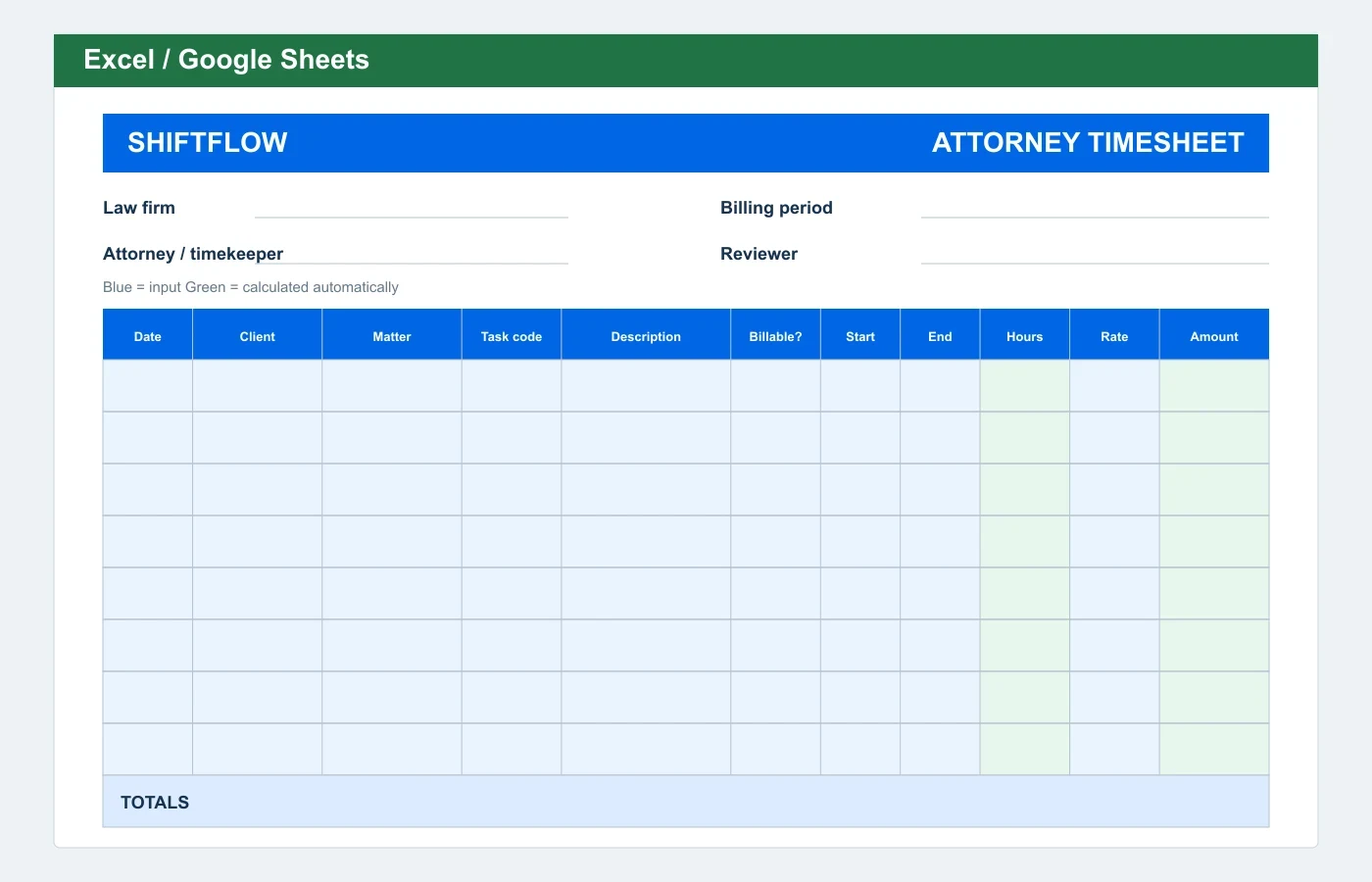Click the Start column header
The width and height of the screenshot is (1372, 882).
tap(860, 335)
